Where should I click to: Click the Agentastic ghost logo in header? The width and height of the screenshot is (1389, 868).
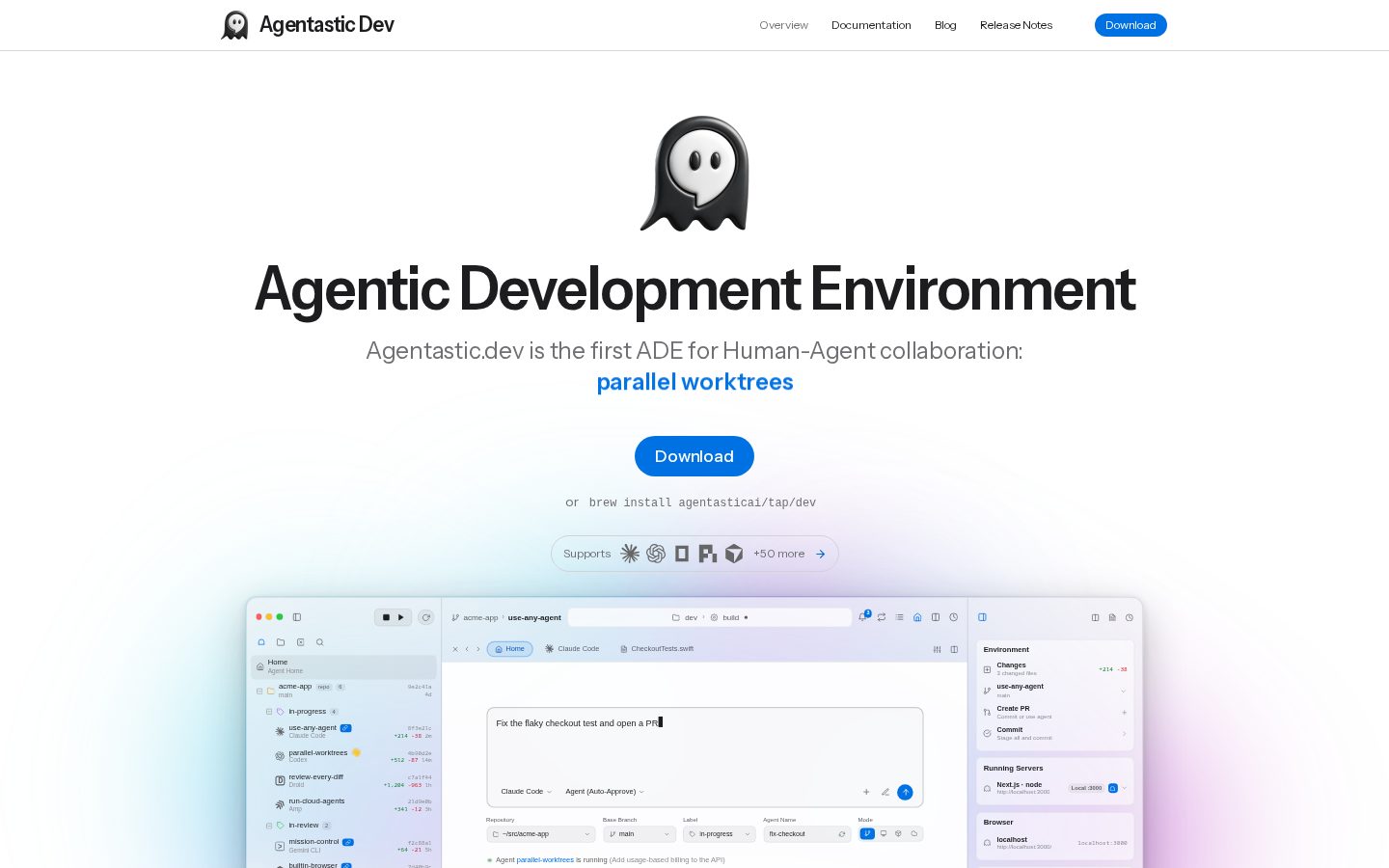[234, 25]
